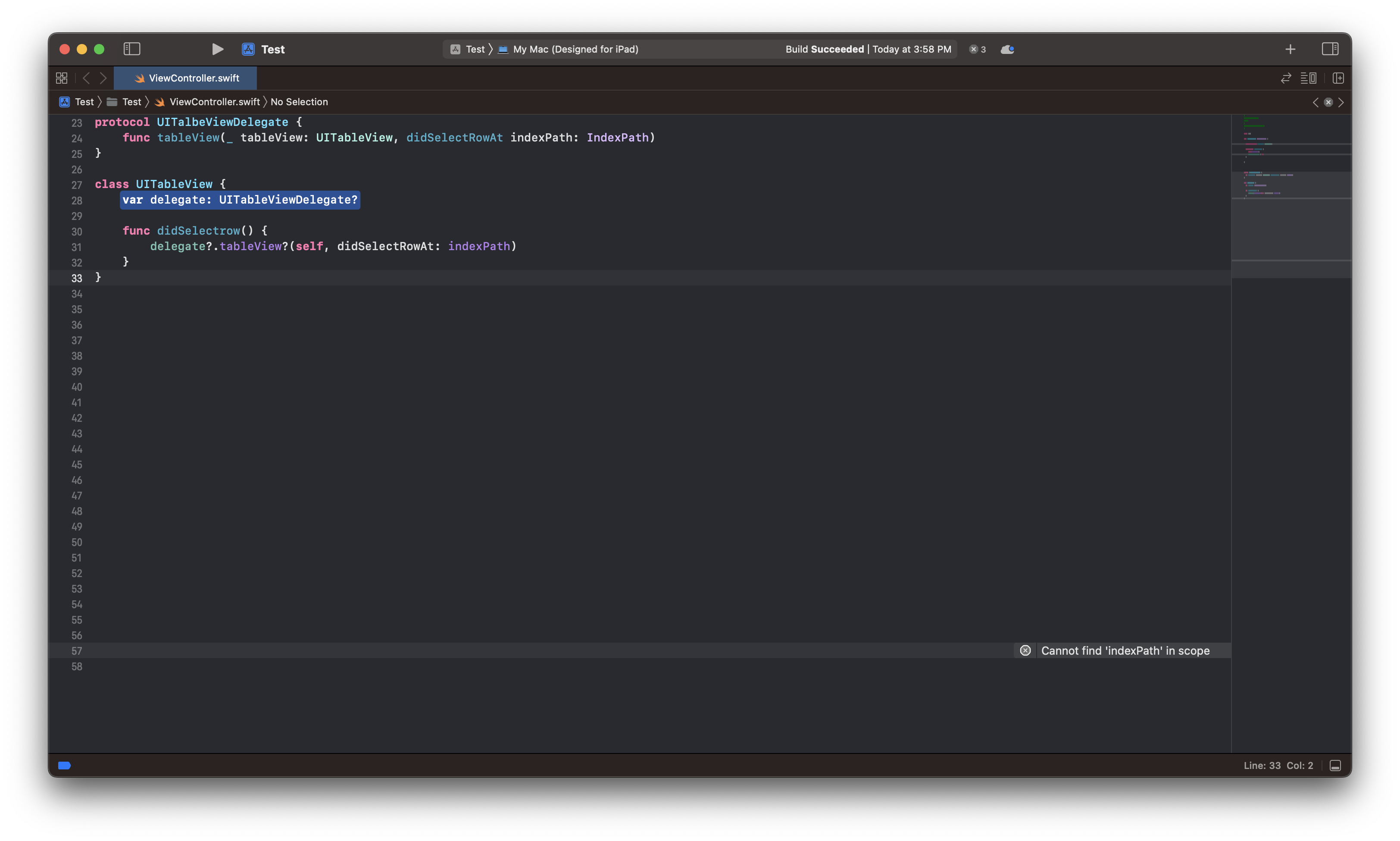Enable code review swap arrows
This screenshot has height=841, width=1400.
(1286, 78)
